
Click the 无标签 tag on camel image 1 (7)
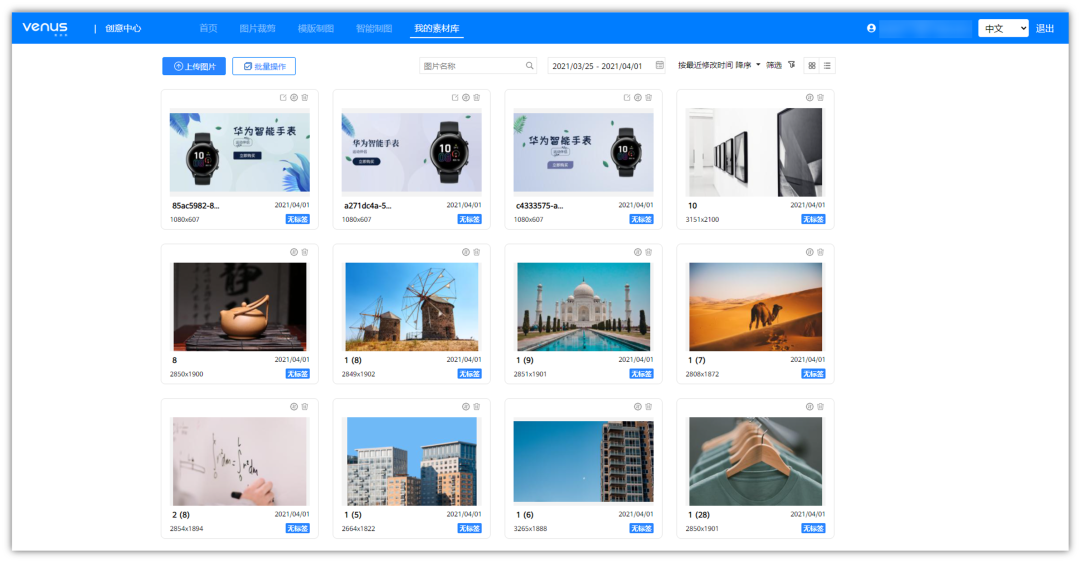coord(813,374)
